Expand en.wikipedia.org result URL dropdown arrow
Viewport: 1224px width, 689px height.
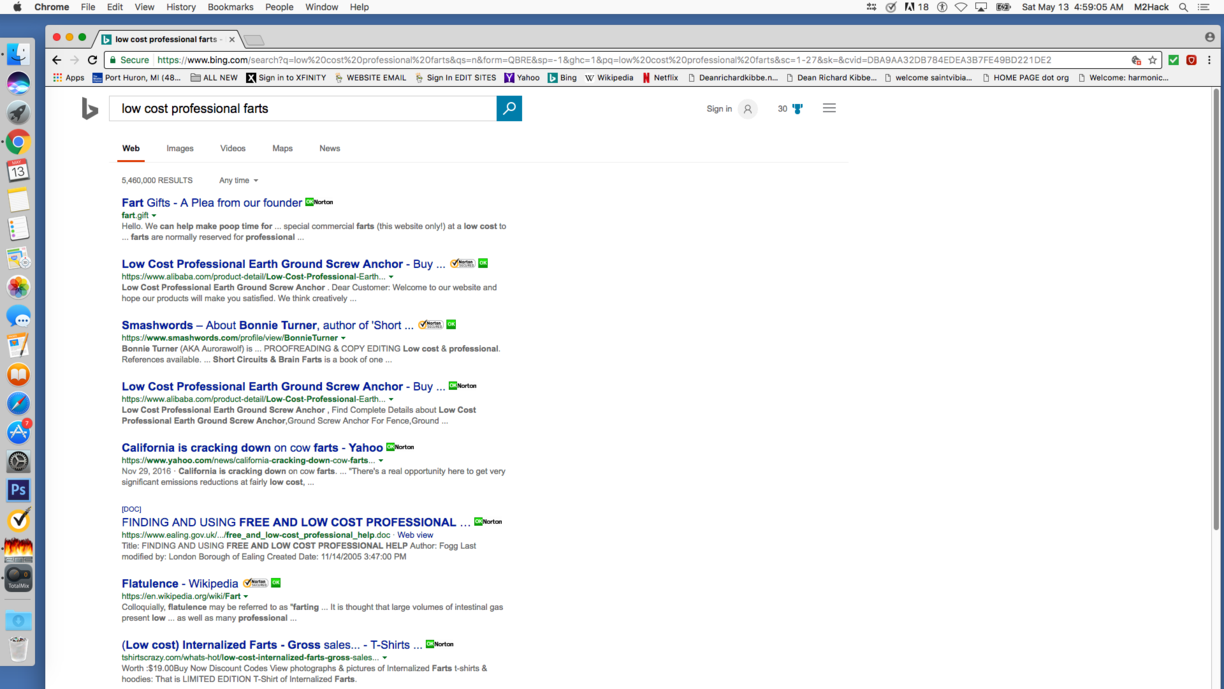click(x=245, y=597)
